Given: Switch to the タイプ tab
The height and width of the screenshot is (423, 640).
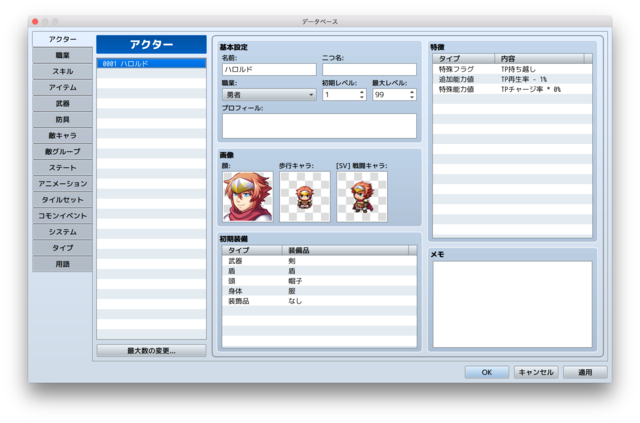Looking at the screenshot, I should 62,248.
